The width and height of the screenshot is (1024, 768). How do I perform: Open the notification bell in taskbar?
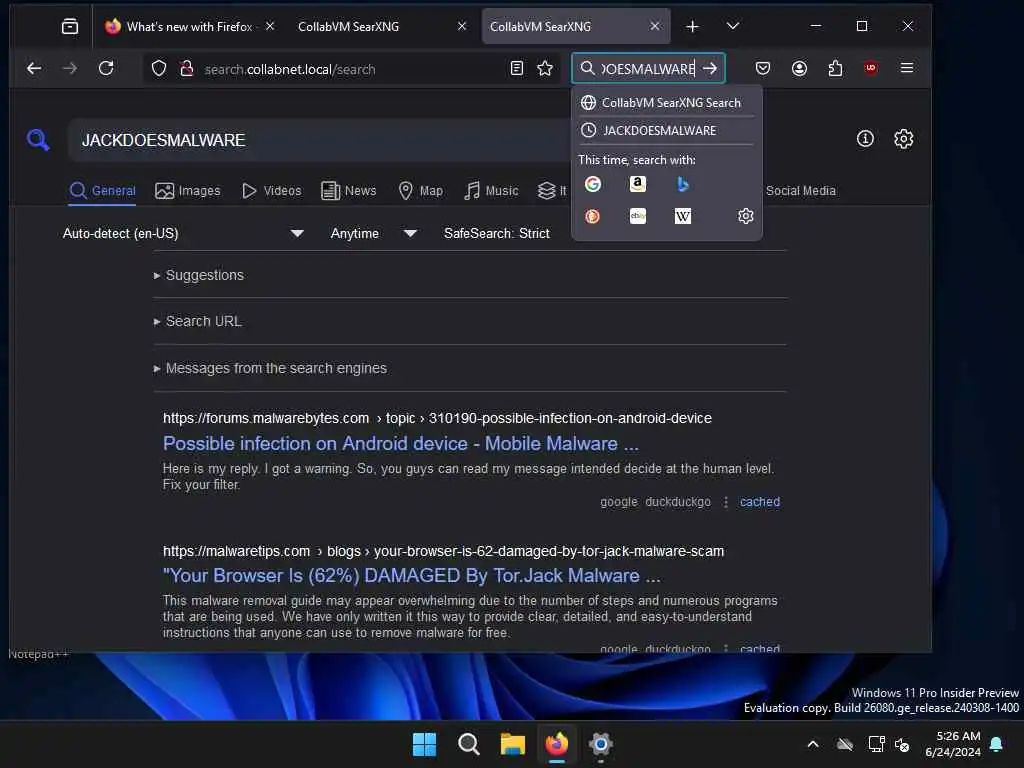coord(997,744)
